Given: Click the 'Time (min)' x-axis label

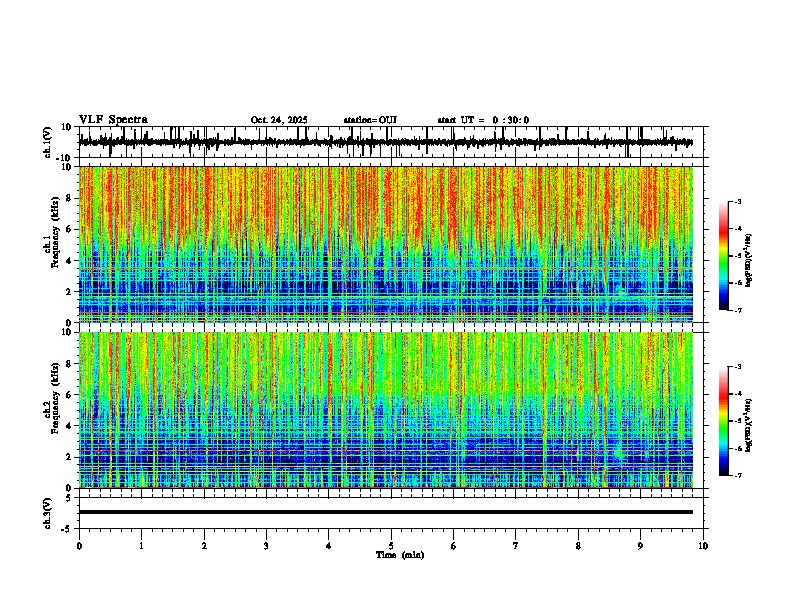Looking at the screenshot, I should pos(400,555).
